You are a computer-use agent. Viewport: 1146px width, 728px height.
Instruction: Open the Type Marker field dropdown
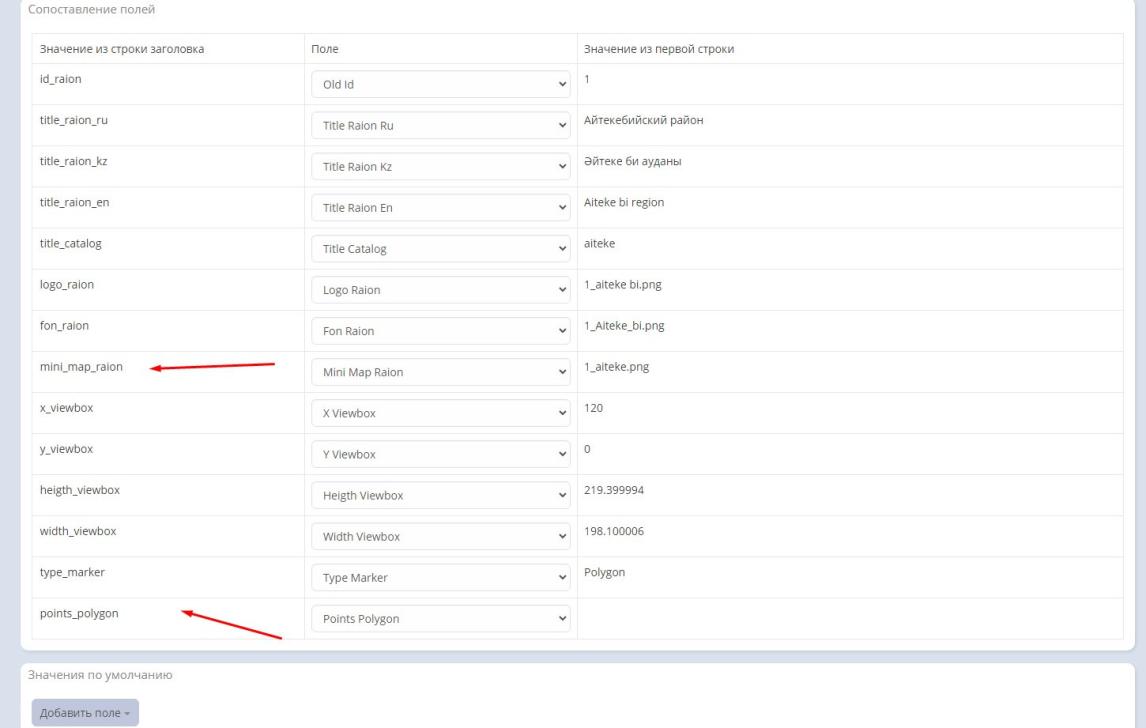click(x=440, y=578)
